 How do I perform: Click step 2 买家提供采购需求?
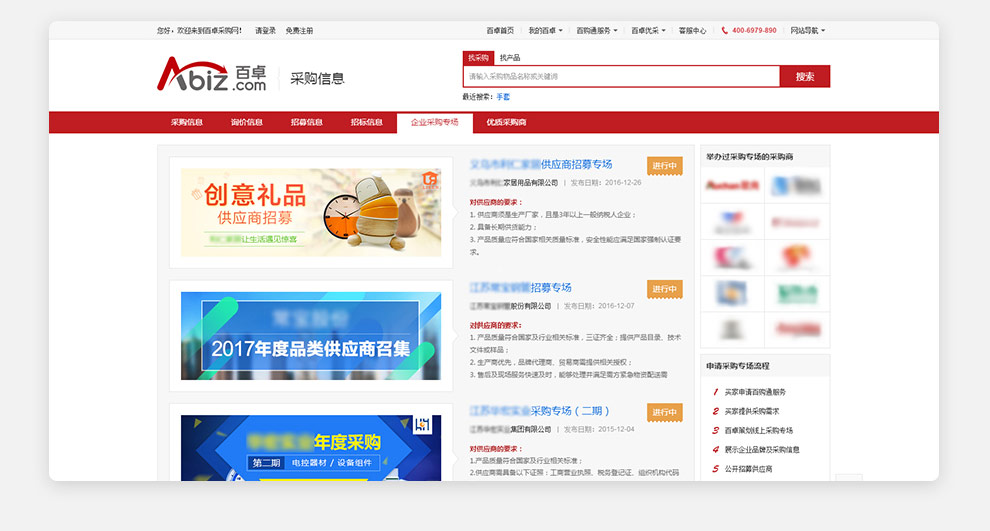751,411
